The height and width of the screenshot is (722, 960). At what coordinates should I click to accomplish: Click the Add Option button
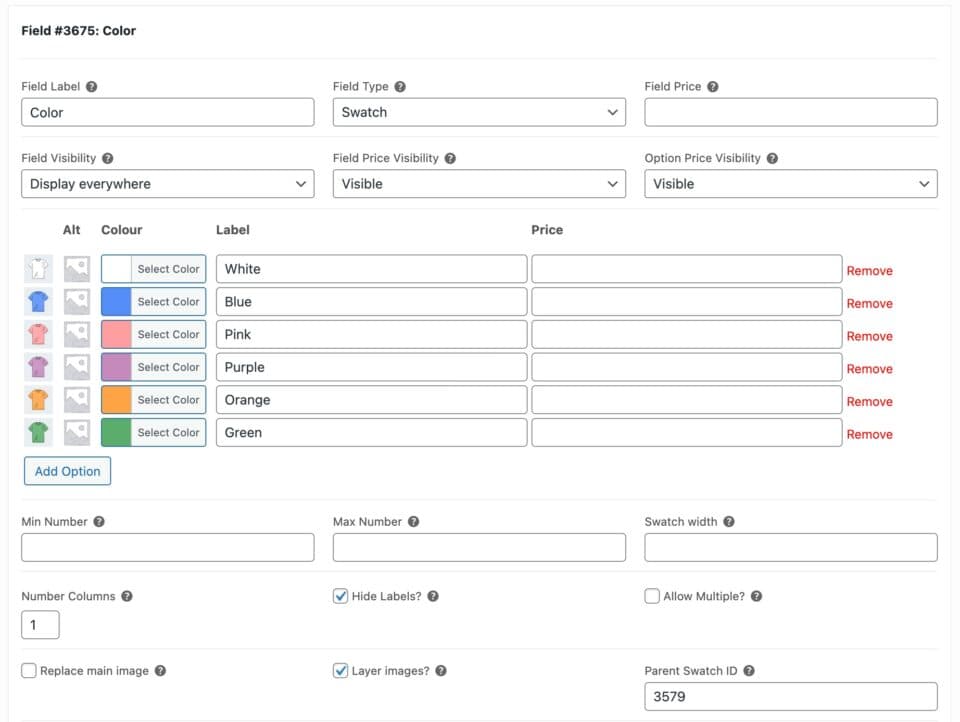pyautogui.click(x=67, y=470)
